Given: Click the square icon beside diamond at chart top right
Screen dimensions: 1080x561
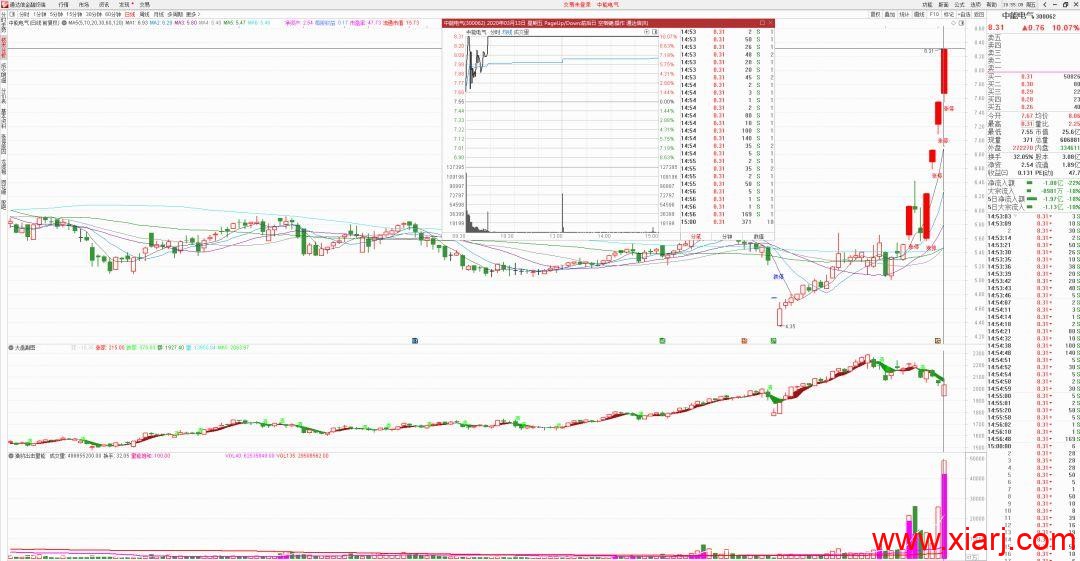Looking at the screenshot, I should [962, 23].
